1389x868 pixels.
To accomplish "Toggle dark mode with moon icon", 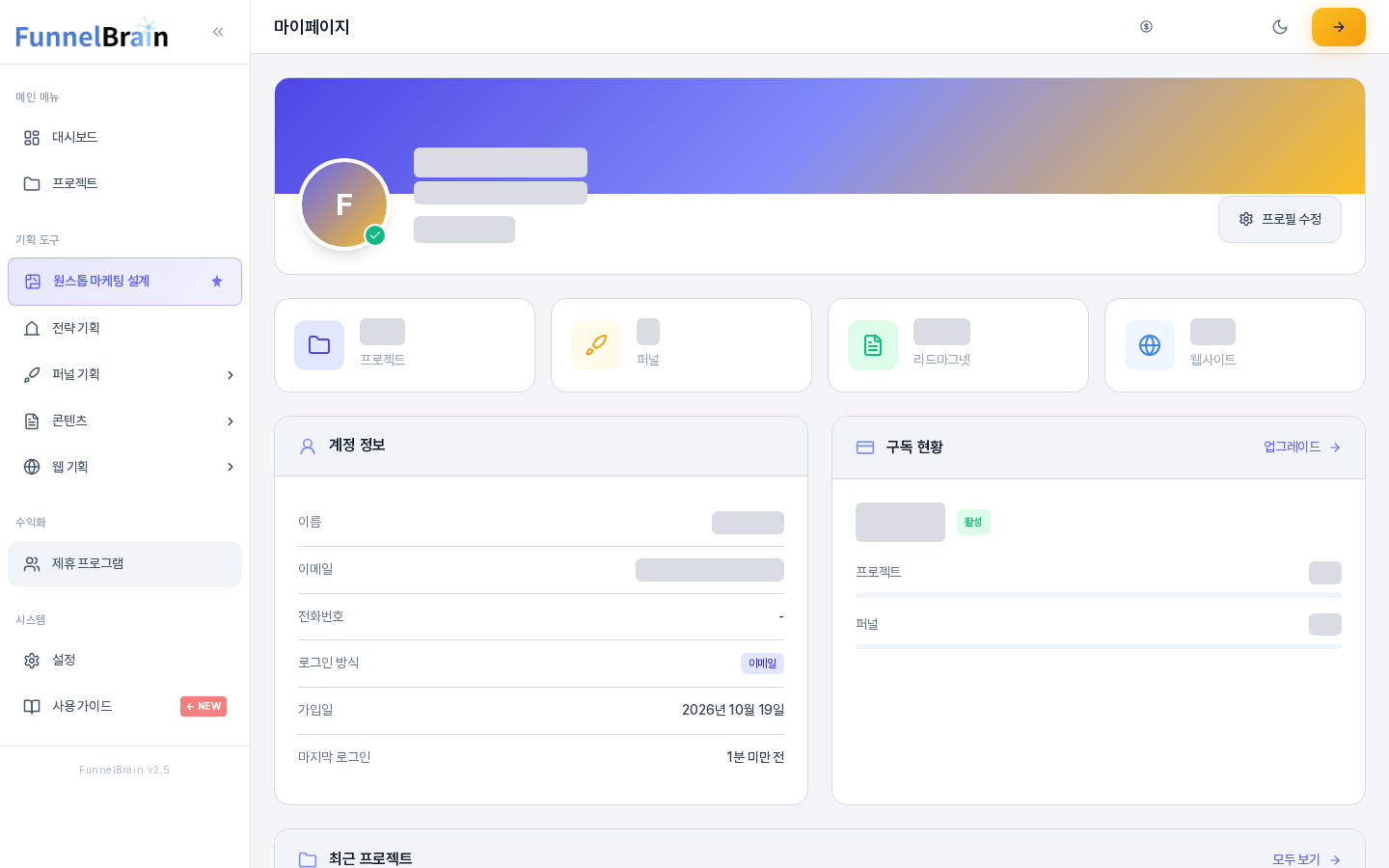I will (1280, 27).
